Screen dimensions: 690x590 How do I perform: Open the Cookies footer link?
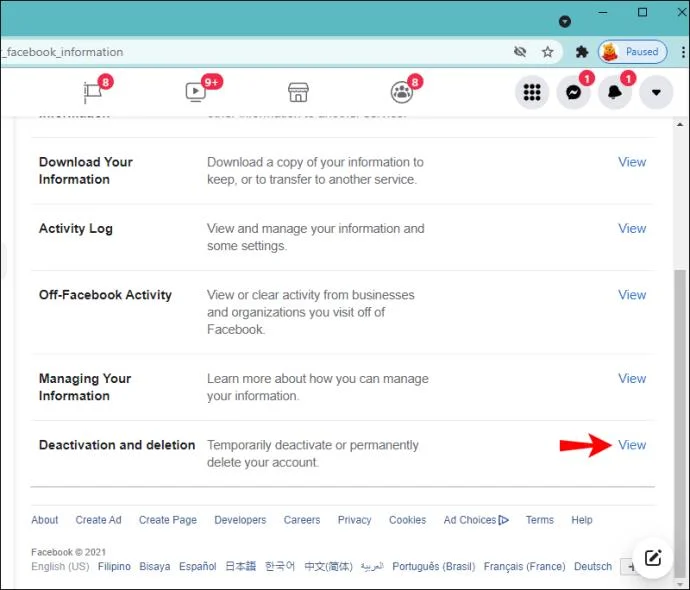tap(407, 520)
